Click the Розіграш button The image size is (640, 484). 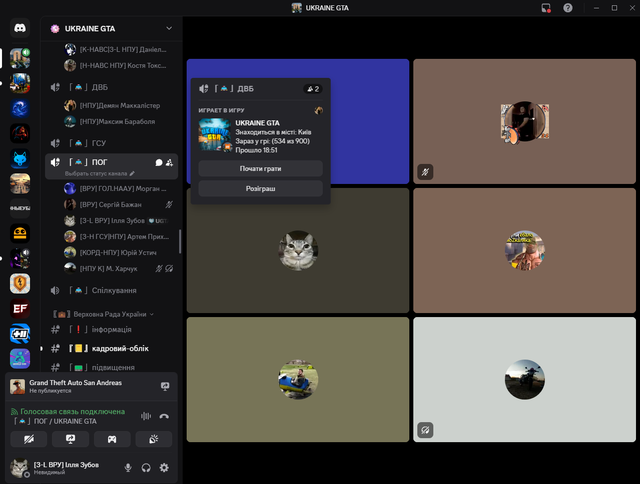coord(260,189)
